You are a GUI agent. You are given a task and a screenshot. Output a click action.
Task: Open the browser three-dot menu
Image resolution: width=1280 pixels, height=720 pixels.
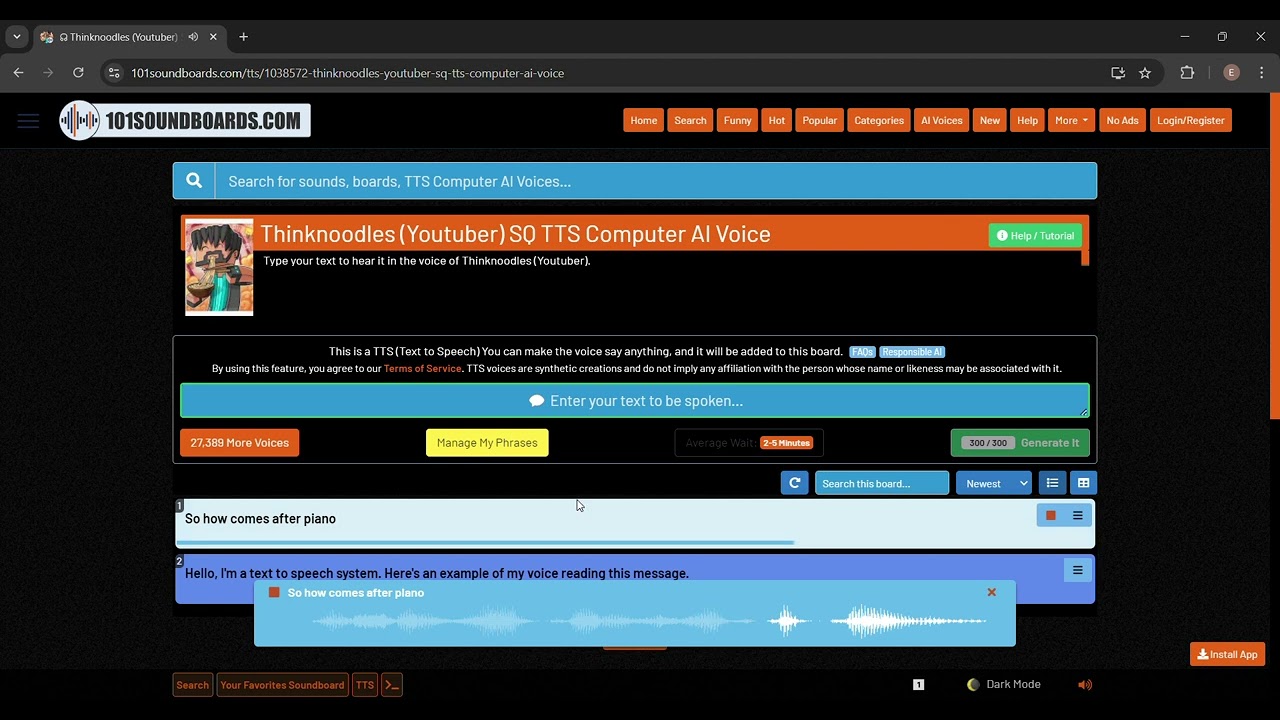(1261, 73)
